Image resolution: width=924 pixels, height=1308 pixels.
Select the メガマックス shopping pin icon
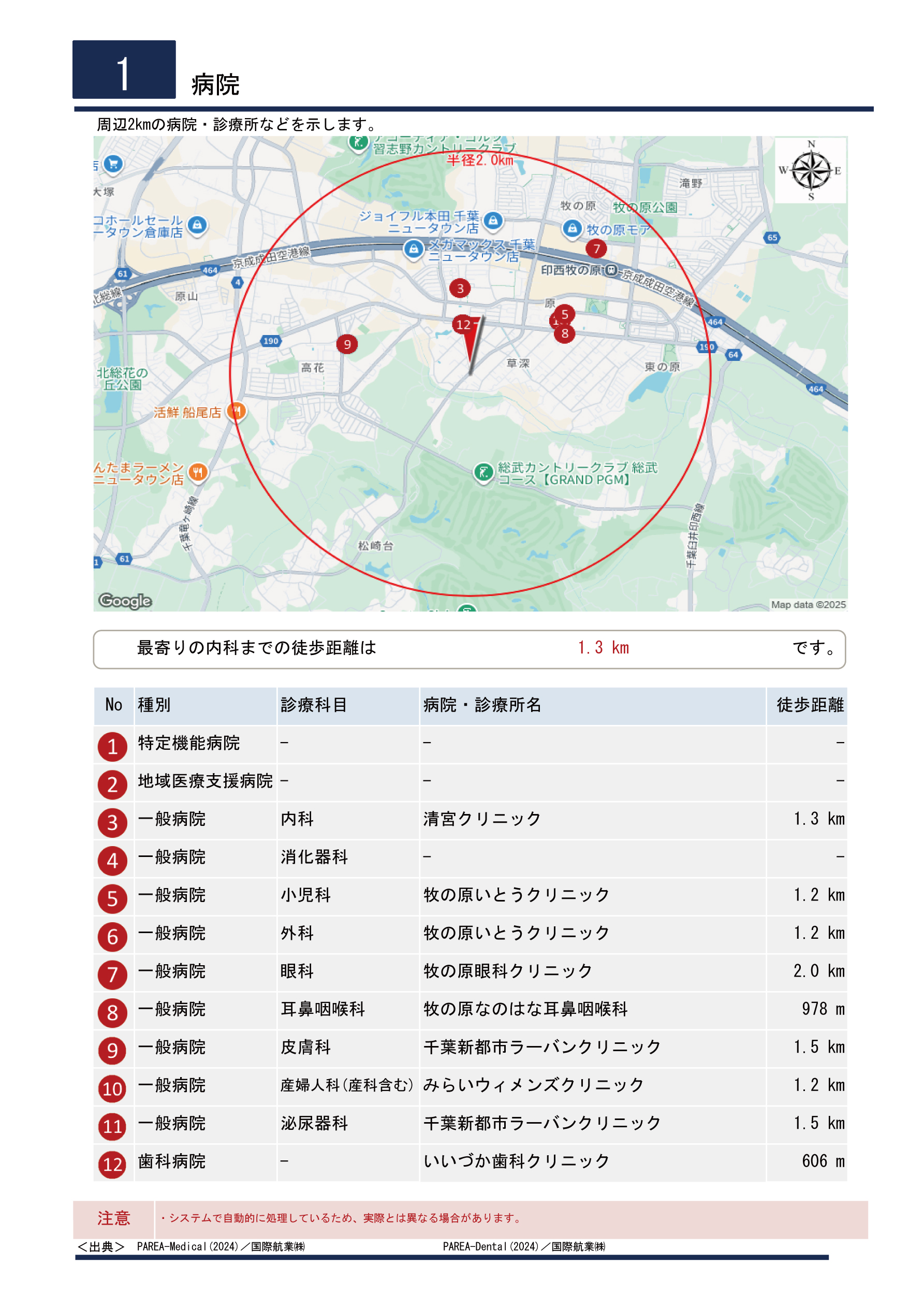(x=414, y=249)
